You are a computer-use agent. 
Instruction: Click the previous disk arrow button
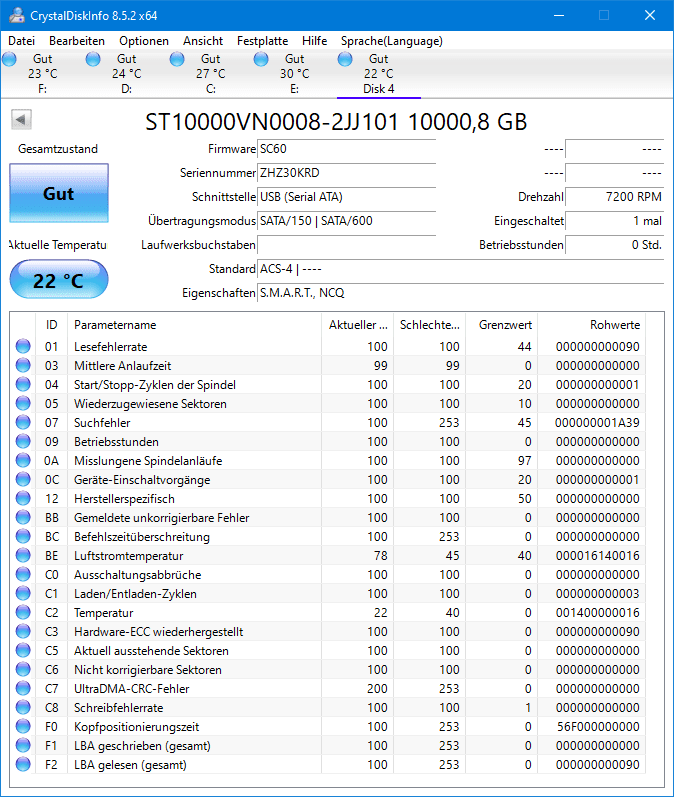pyautogui.click(x=21, y=120)
